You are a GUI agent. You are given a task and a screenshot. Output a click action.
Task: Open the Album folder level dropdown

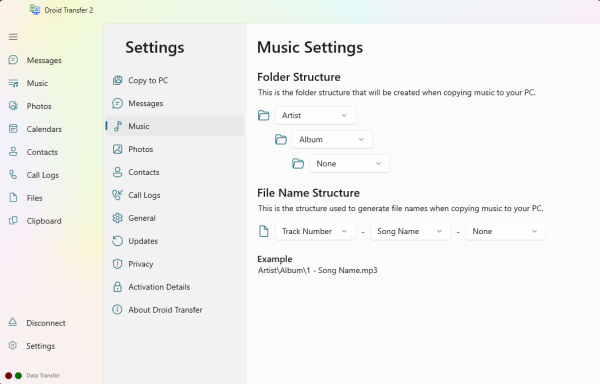coord(333,140)
